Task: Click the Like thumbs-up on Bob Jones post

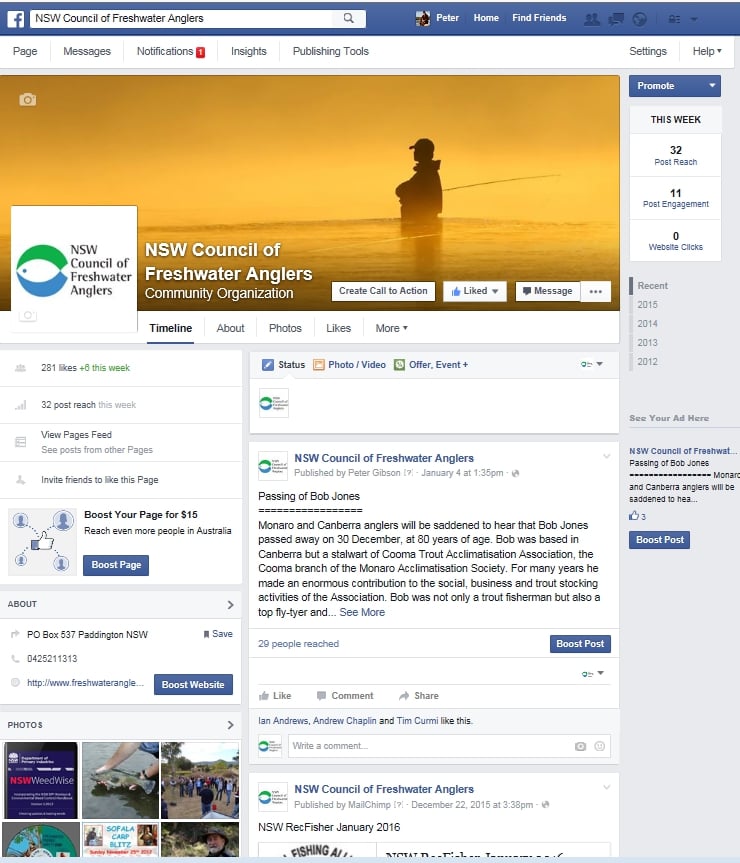Action: click(x=264, y=696)
